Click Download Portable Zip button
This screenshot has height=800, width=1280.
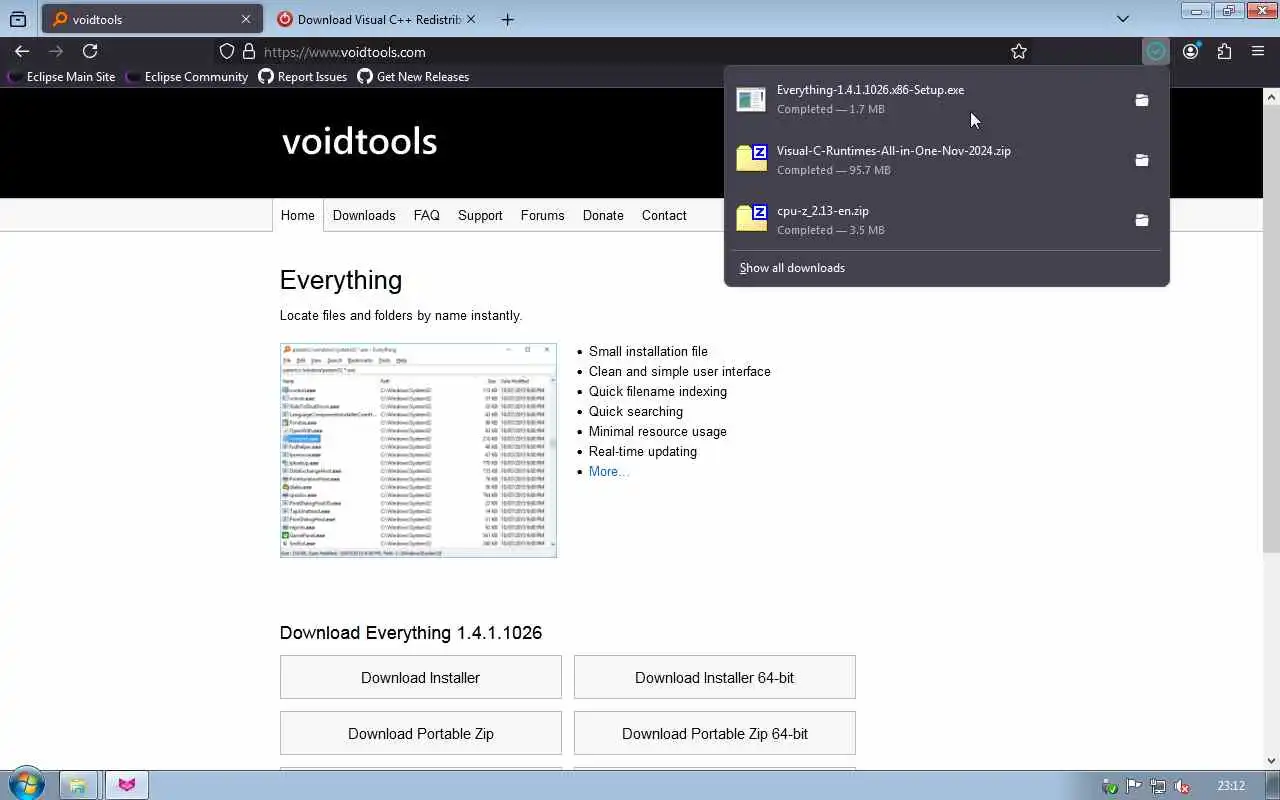421,733
